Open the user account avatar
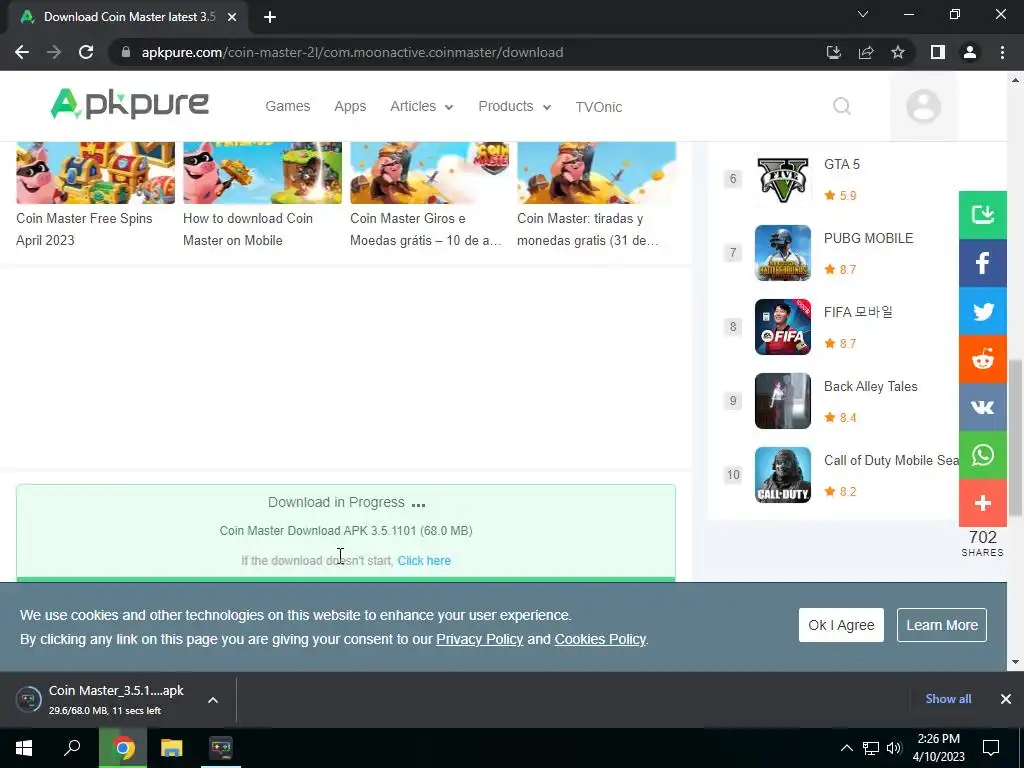 [923, 106]
